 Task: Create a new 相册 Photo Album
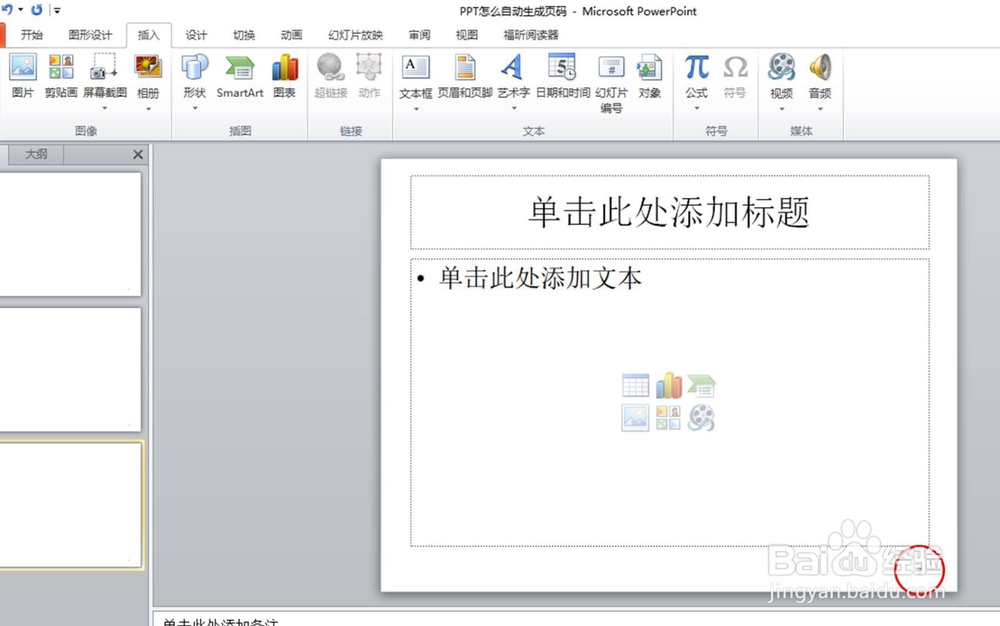tap(147, 75)
